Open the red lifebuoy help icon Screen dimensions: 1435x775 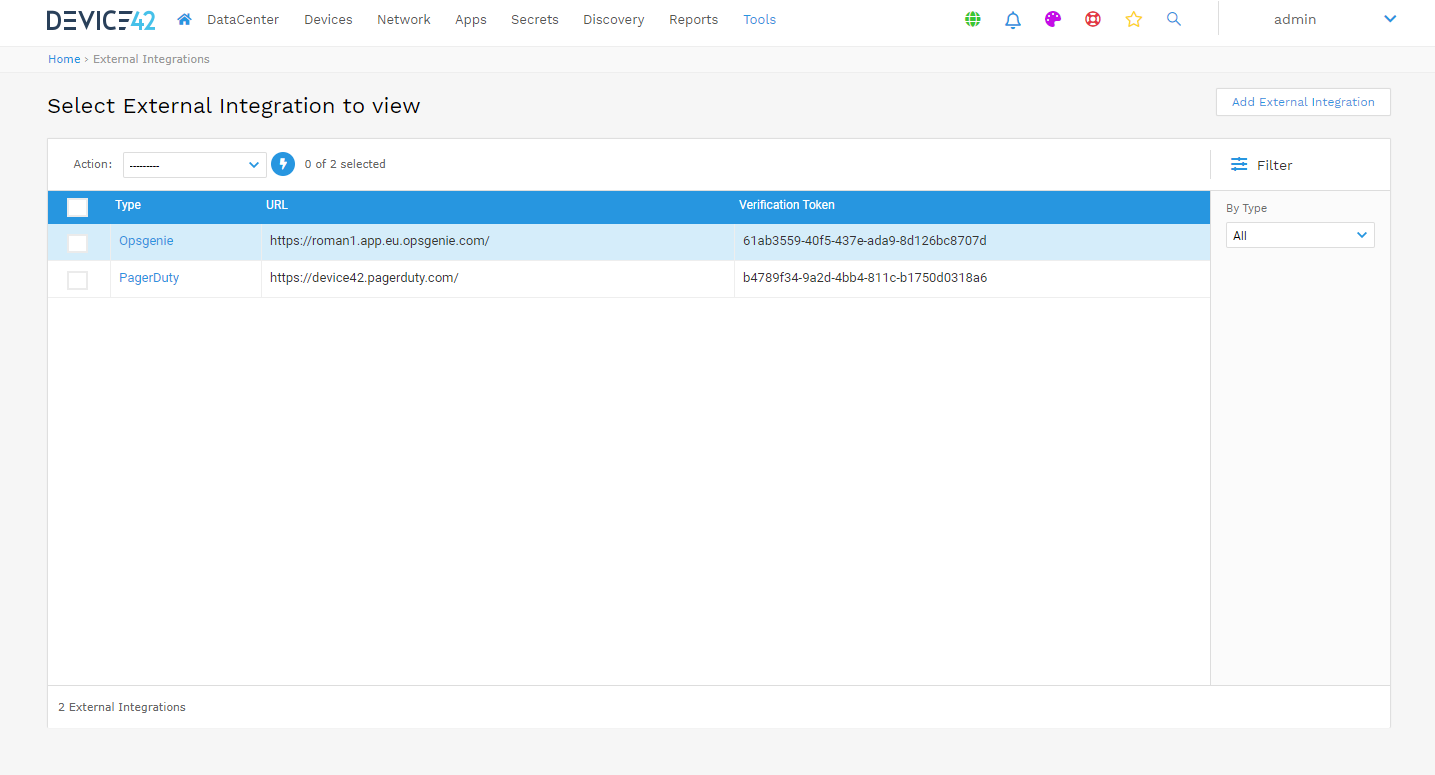pos(1093,19)
